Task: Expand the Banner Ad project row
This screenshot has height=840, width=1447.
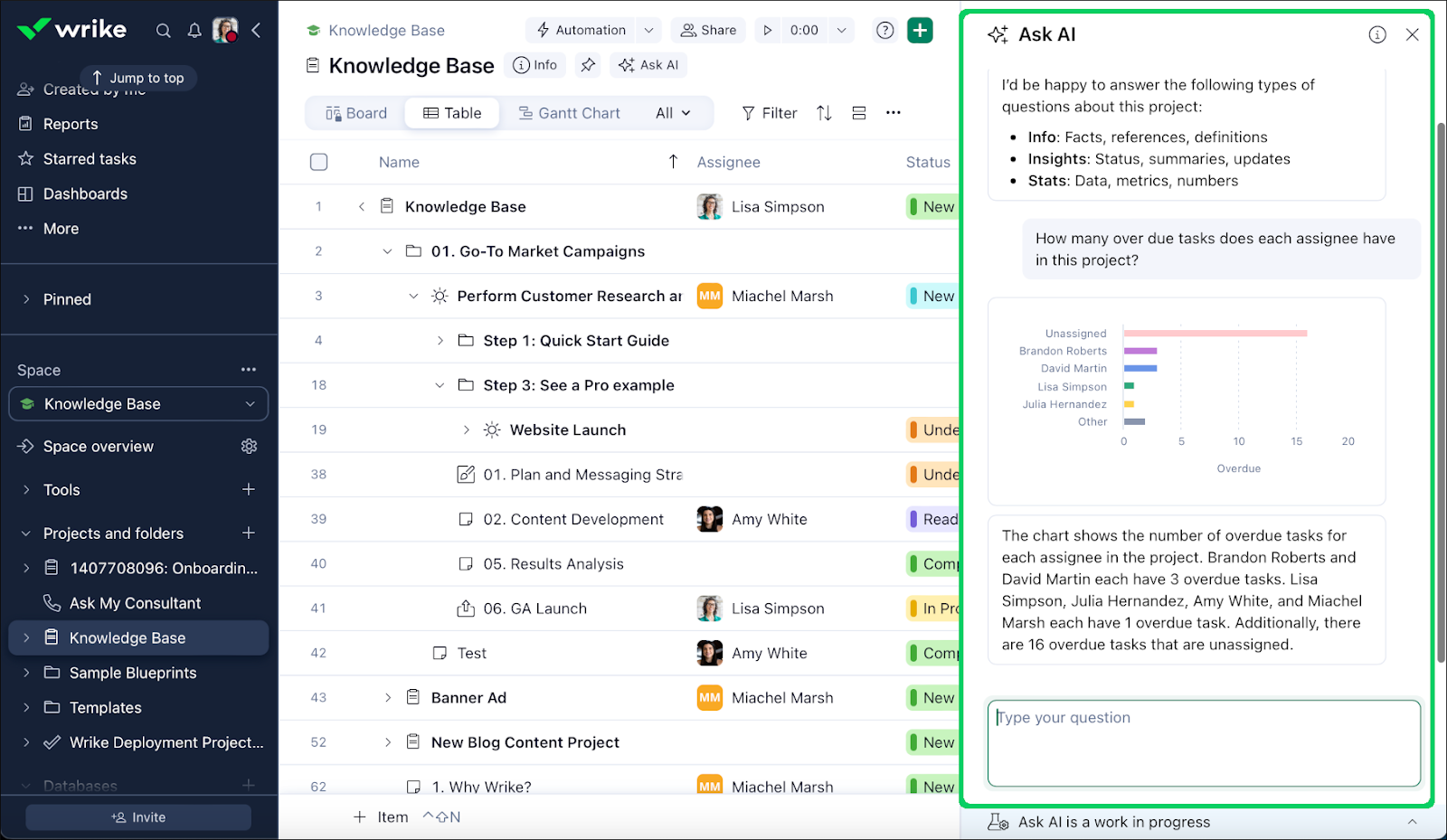Action: [387, 697]
